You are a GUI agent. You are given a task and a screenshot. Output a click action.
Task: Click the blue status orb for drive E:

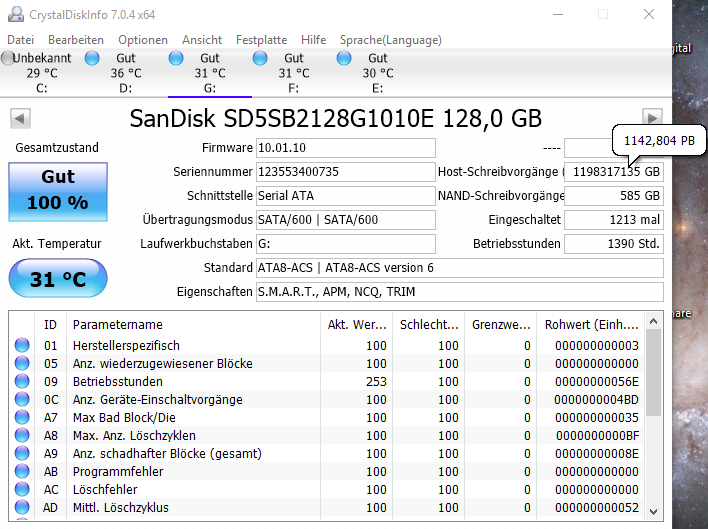[x=344, y=58]
